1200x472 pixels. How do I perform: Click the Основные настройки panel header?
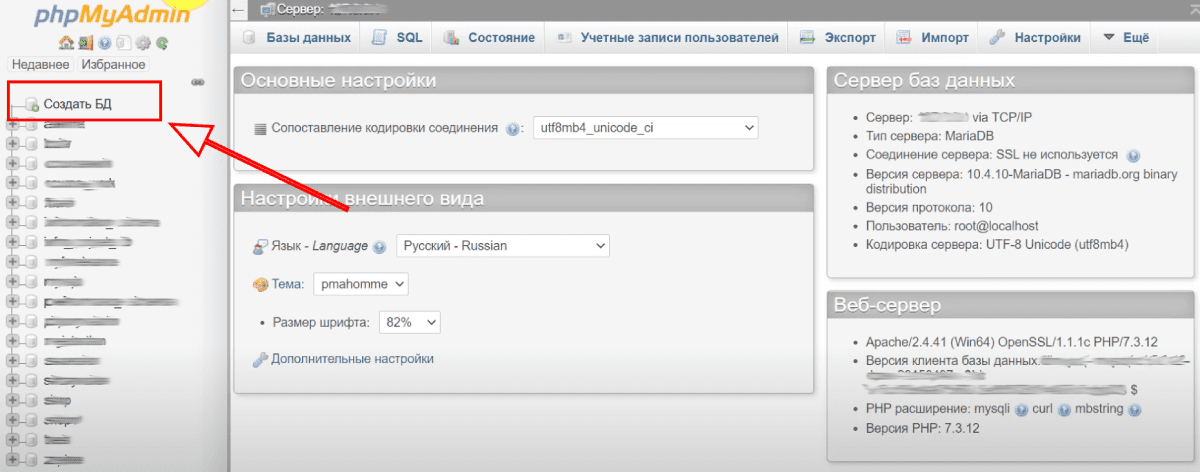tap(526, 80)
